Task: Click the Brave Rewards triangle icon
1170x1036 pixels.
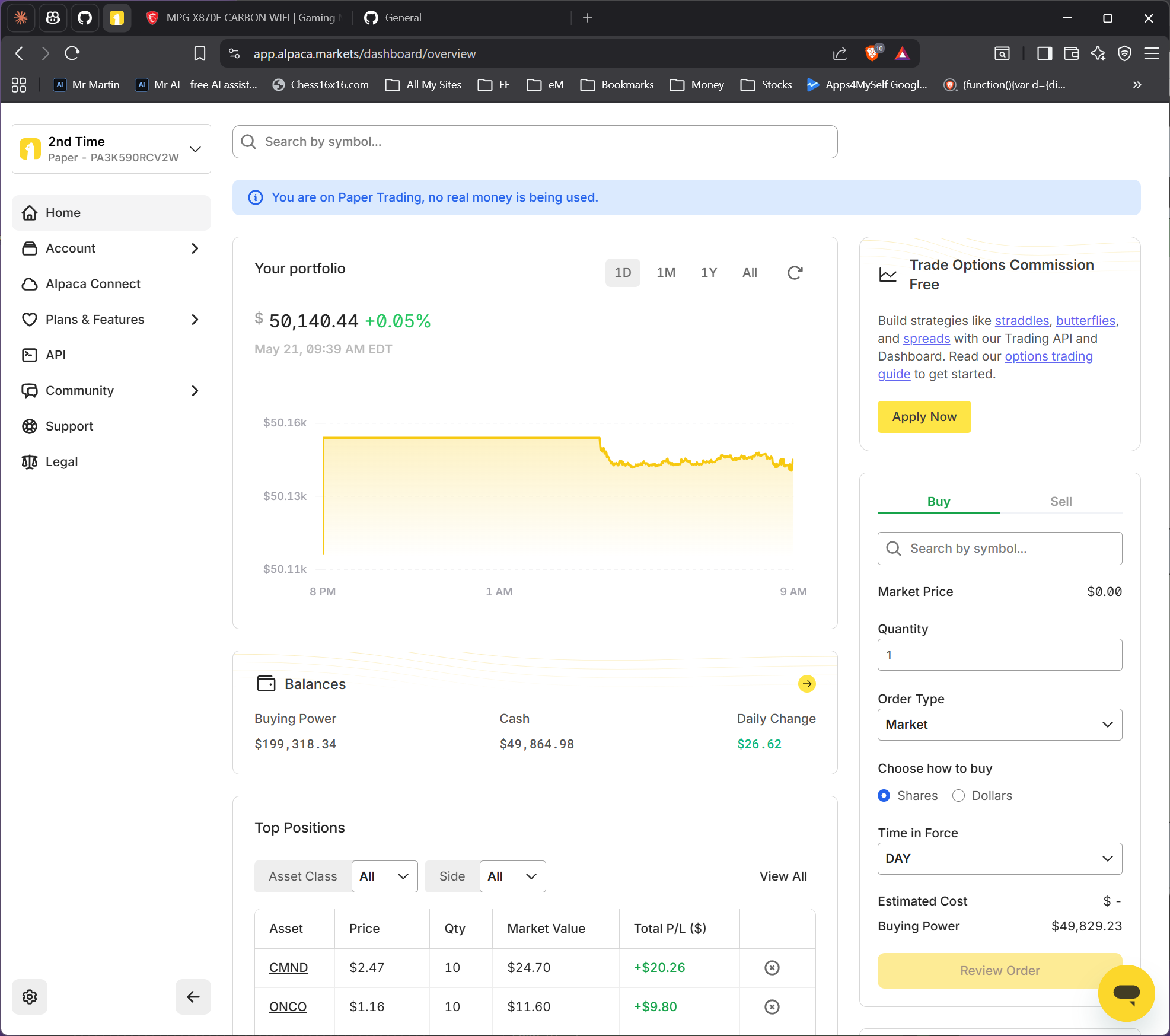Action: pos(902,53)
